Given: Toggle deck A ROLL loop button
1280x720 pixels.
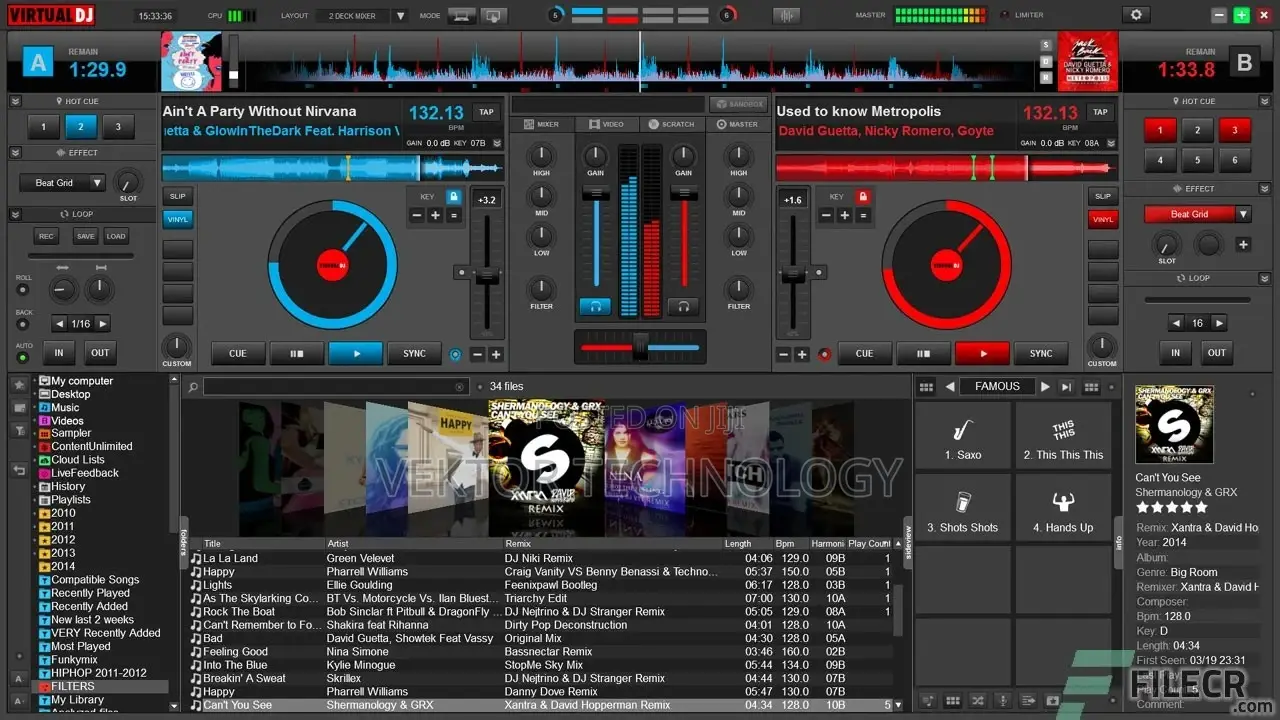Looking at the screenshot, I should pyautogui.click(x=23, y=290).
